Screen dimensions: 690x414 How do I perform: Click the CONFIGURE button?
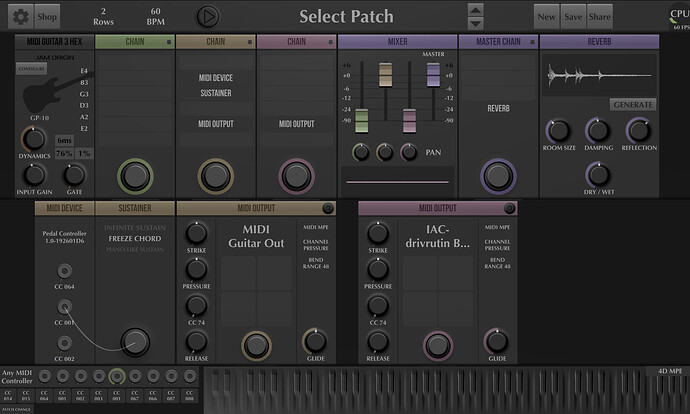coord(32,69)
